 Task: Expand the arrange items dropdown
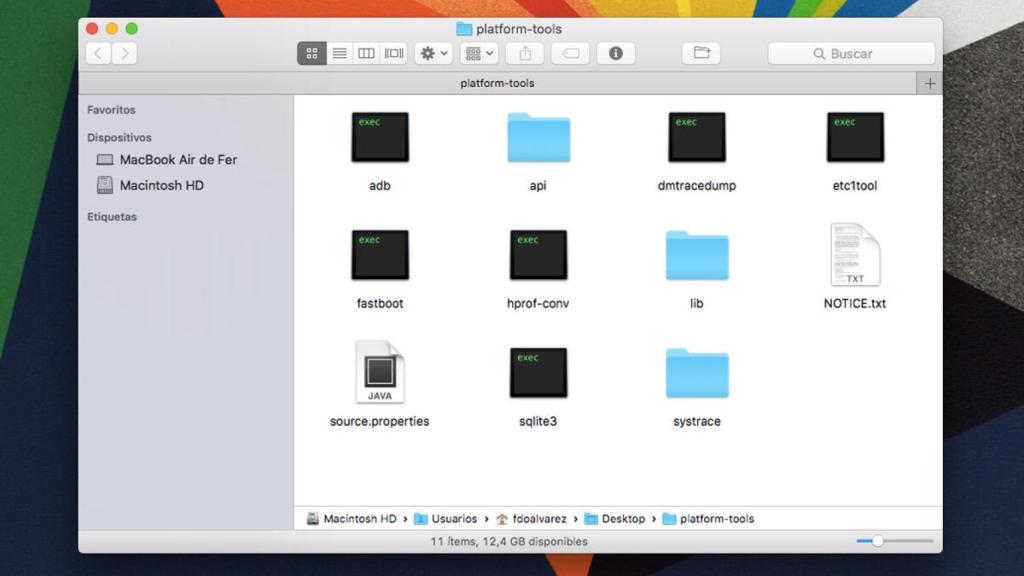click(x=479, y=54)
